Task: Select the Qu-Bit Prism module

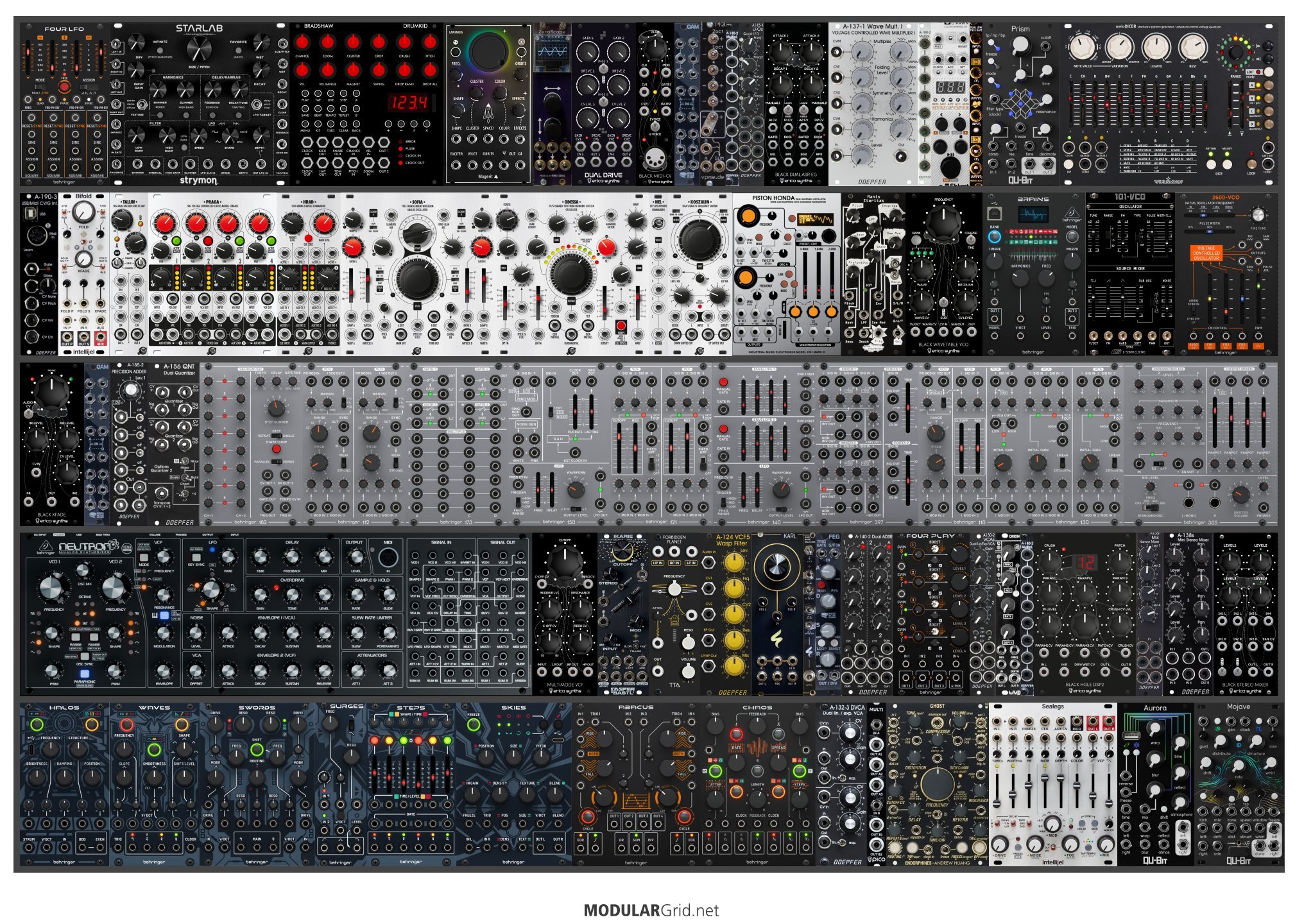Action: (x=1020, y=104)
